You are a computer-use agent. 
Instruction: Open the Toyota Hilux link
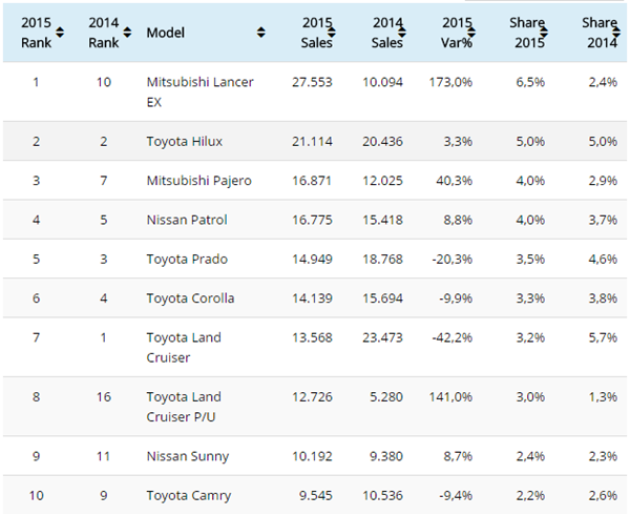pos(184,141)
